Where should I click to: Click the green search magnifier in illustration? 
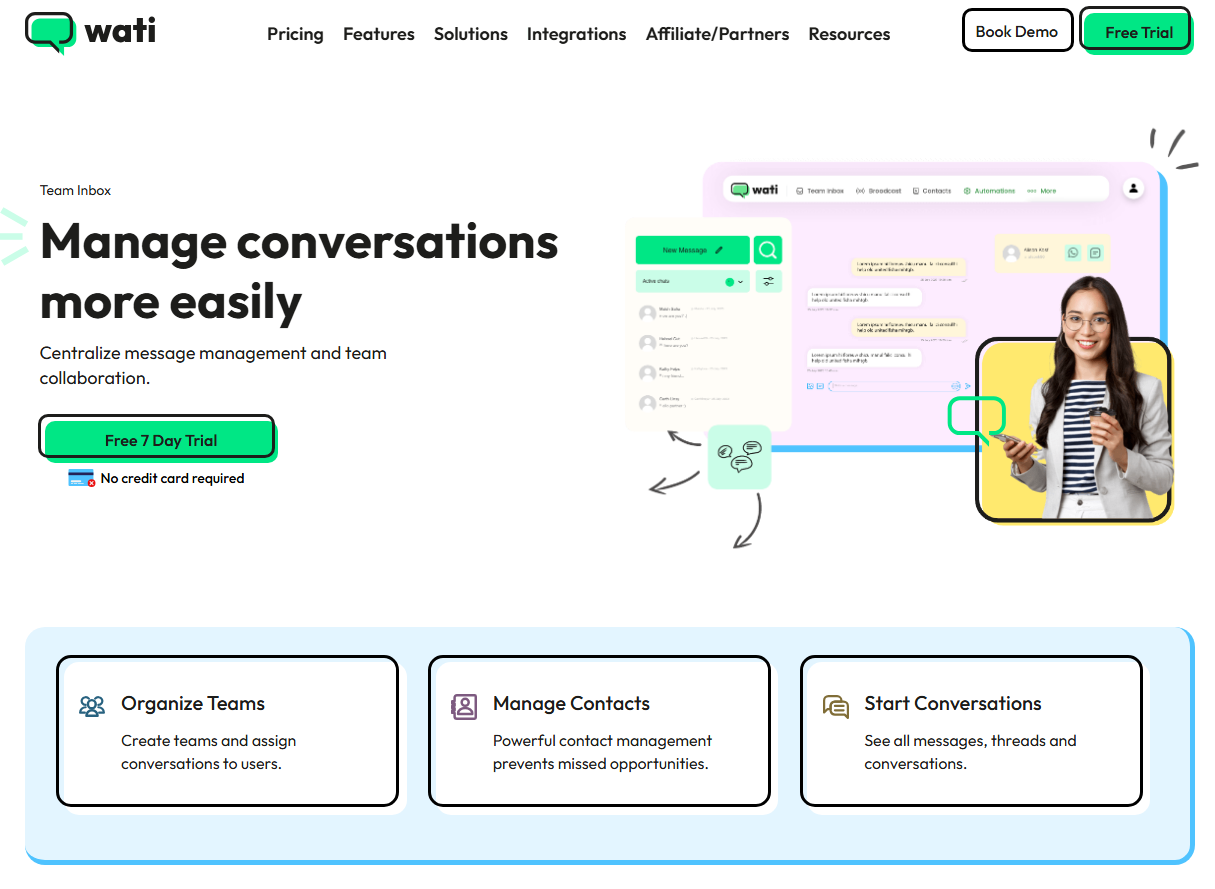pos(768,250)
